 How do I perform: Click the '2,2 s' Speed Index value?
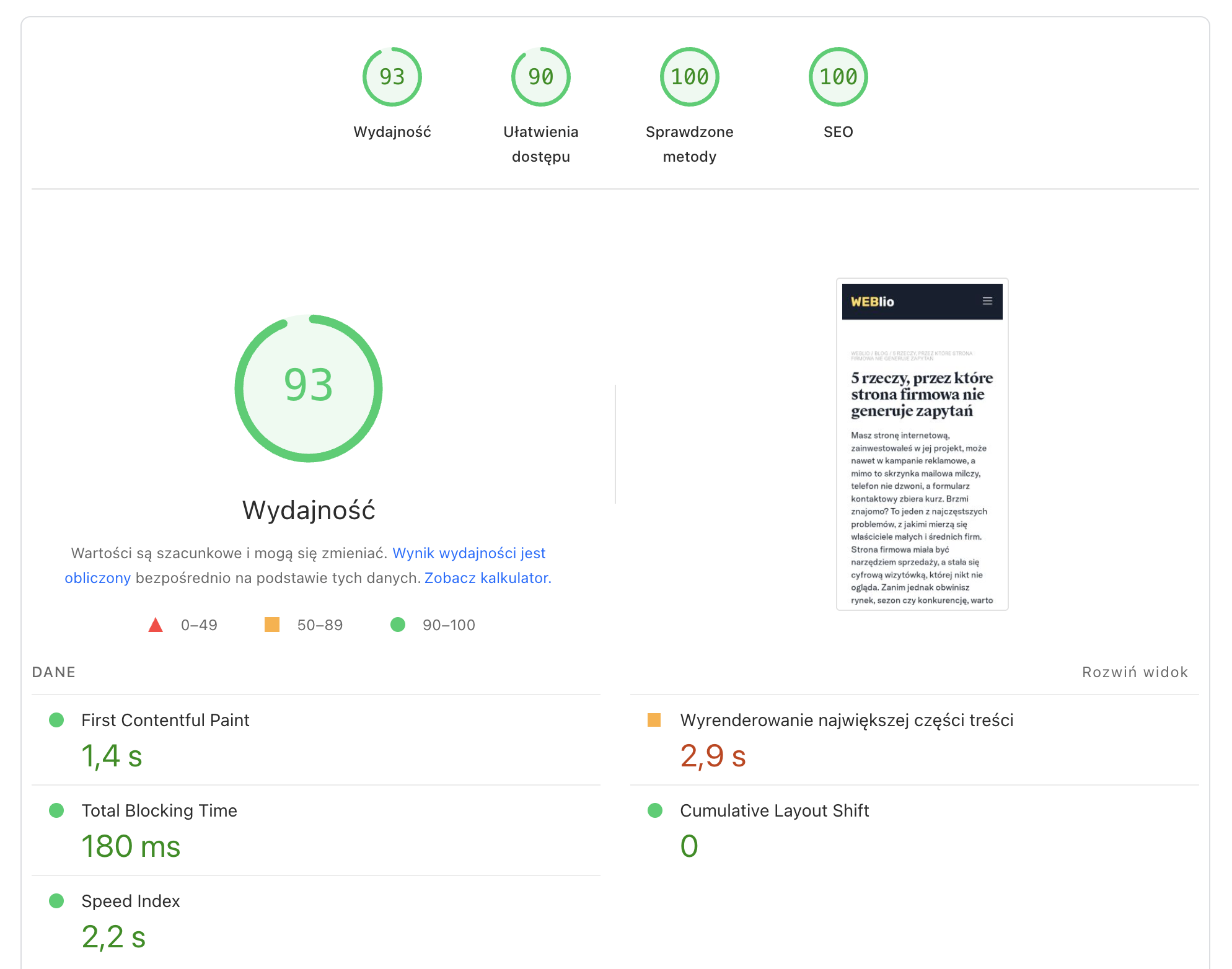tap(113, 937)
